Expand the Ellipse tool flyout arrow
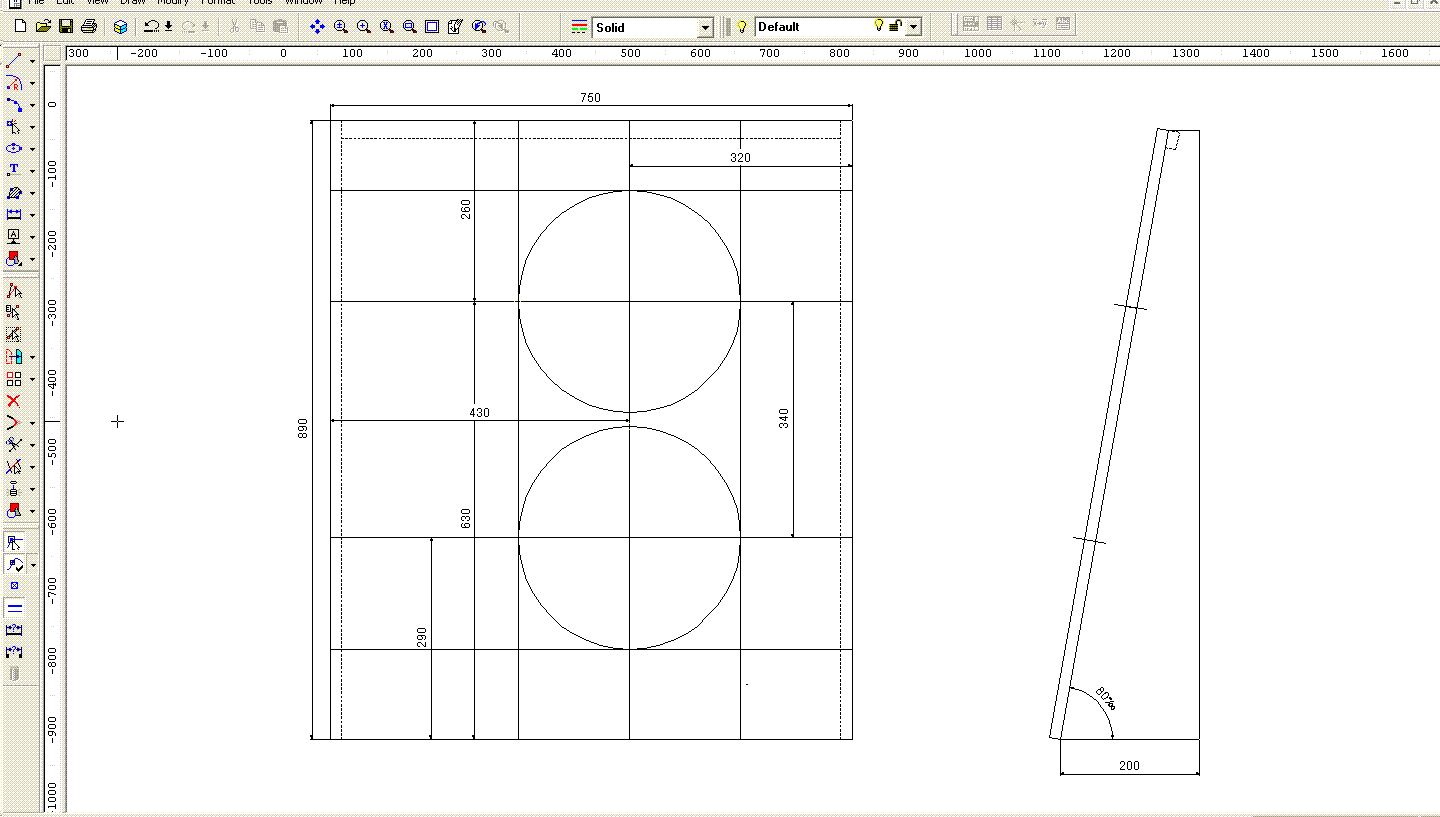The image size is (1440, 817). [32, 149]
